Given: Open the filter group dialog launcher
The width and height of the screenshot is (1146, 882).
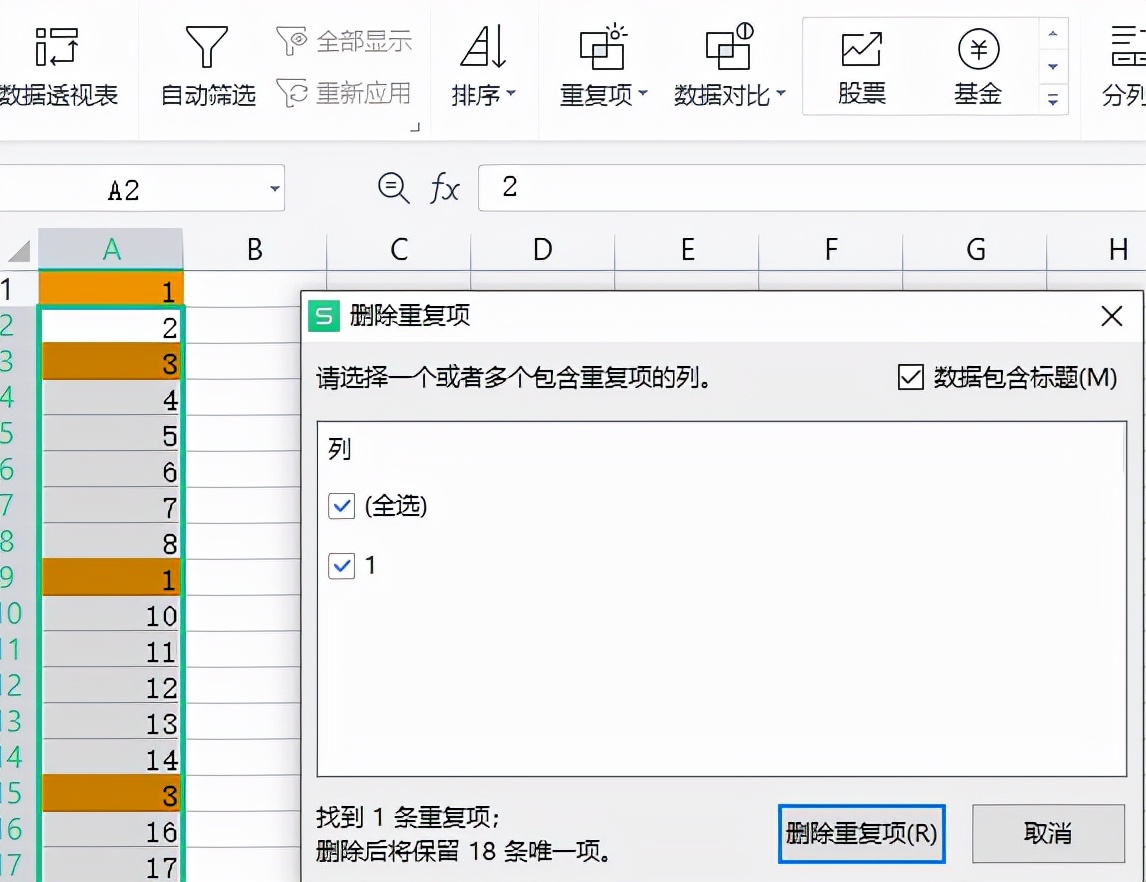Looking at the screenshot, I should (x=415, y=127).
